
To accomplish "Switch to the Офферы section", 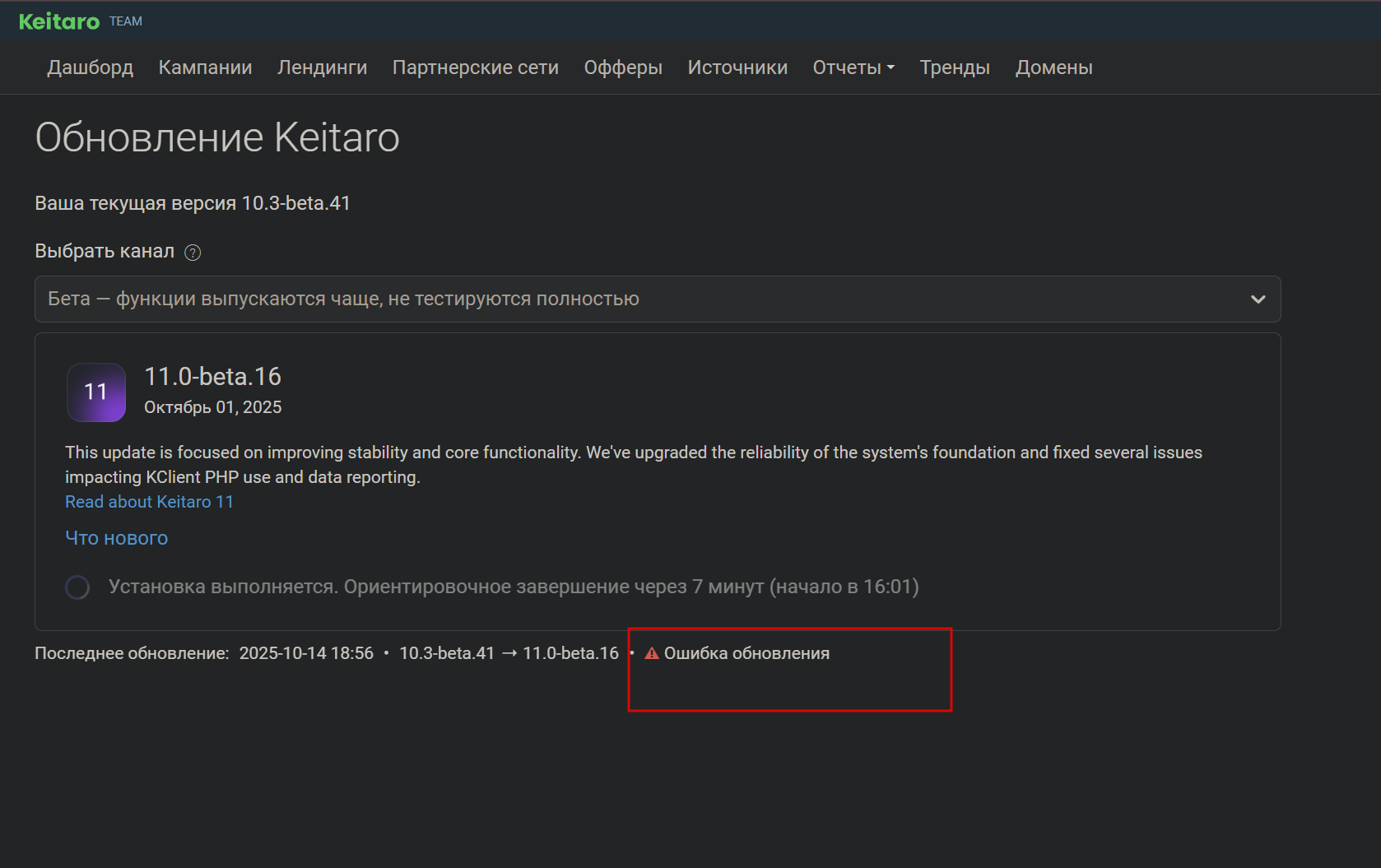I will point(623,67).
